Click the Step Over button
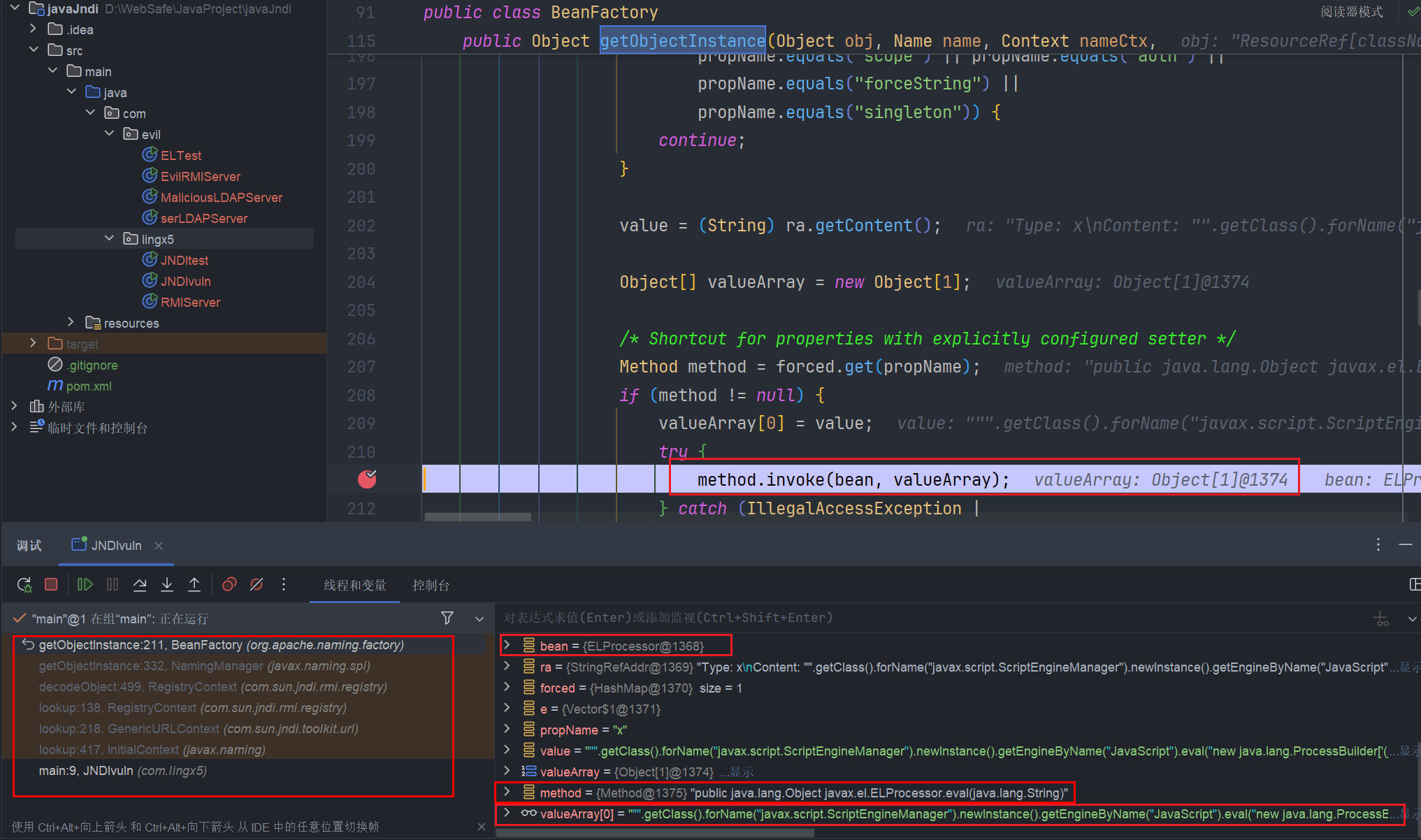1421x840 pixels. pyautogui.click(x=140, y=585)
